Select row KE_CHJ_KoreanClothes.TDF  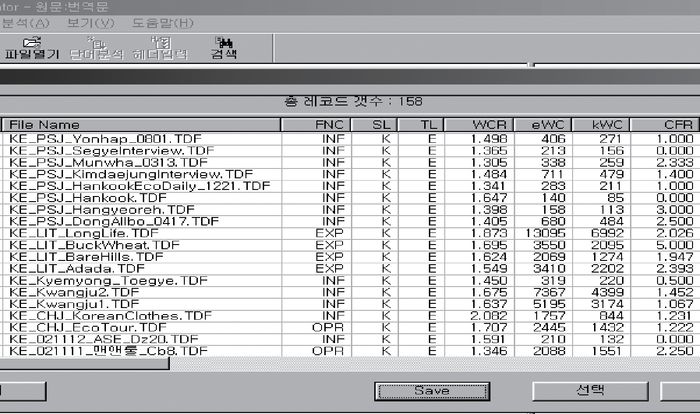point(350,316)
